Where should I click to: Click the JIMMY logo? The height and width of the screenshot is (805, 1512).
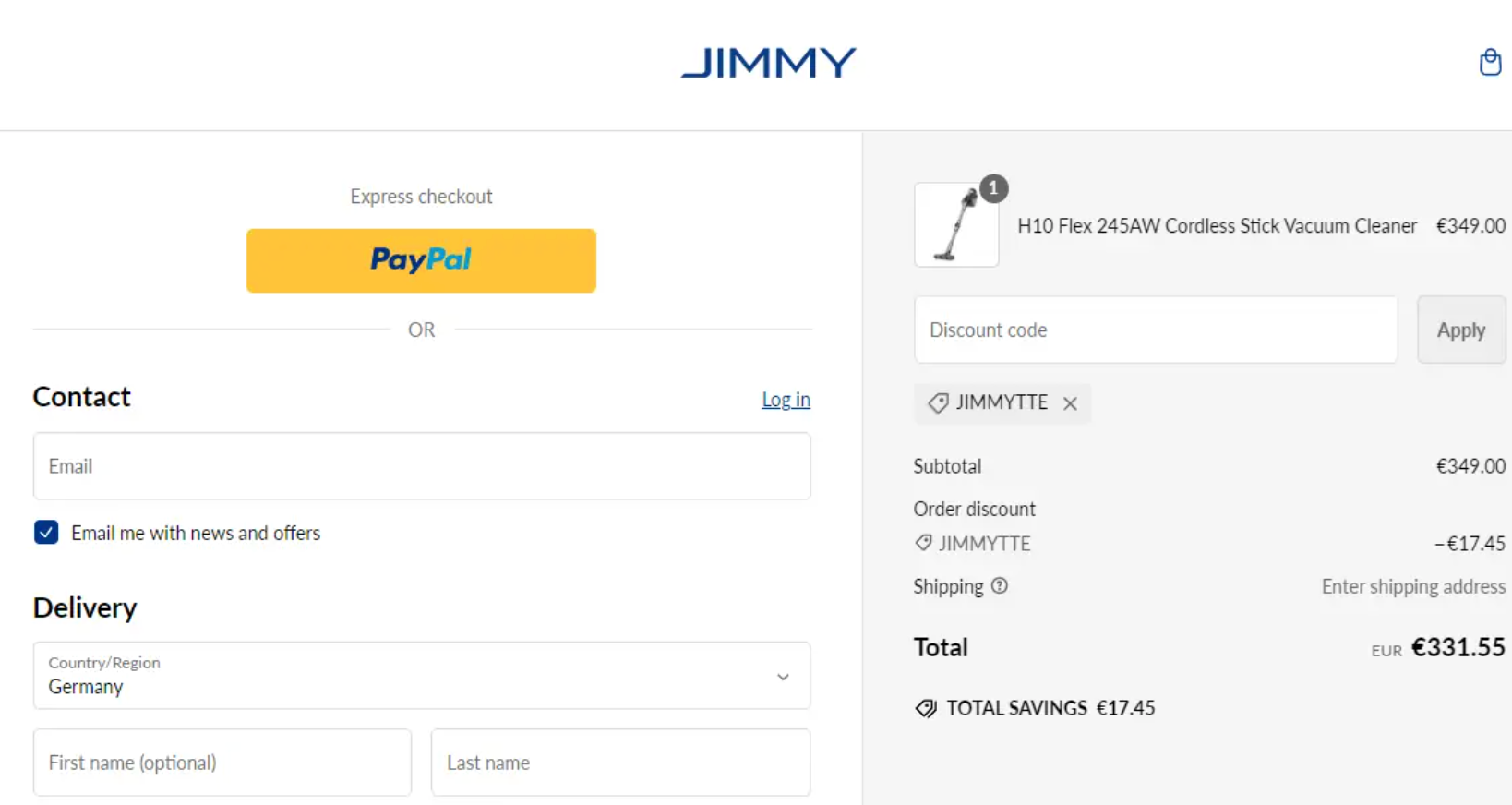coord(768,63)
